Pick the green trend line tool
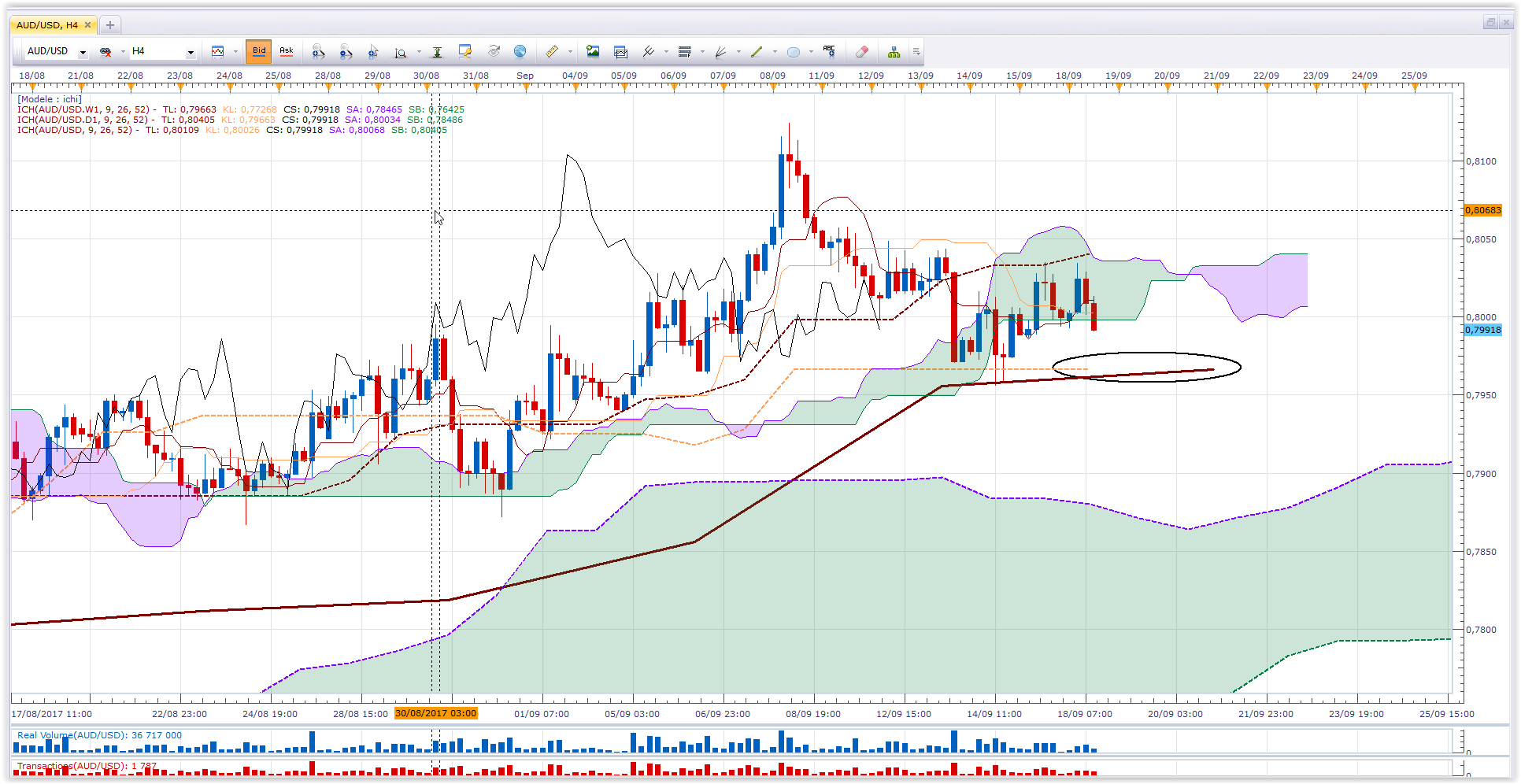 point(757,52)
